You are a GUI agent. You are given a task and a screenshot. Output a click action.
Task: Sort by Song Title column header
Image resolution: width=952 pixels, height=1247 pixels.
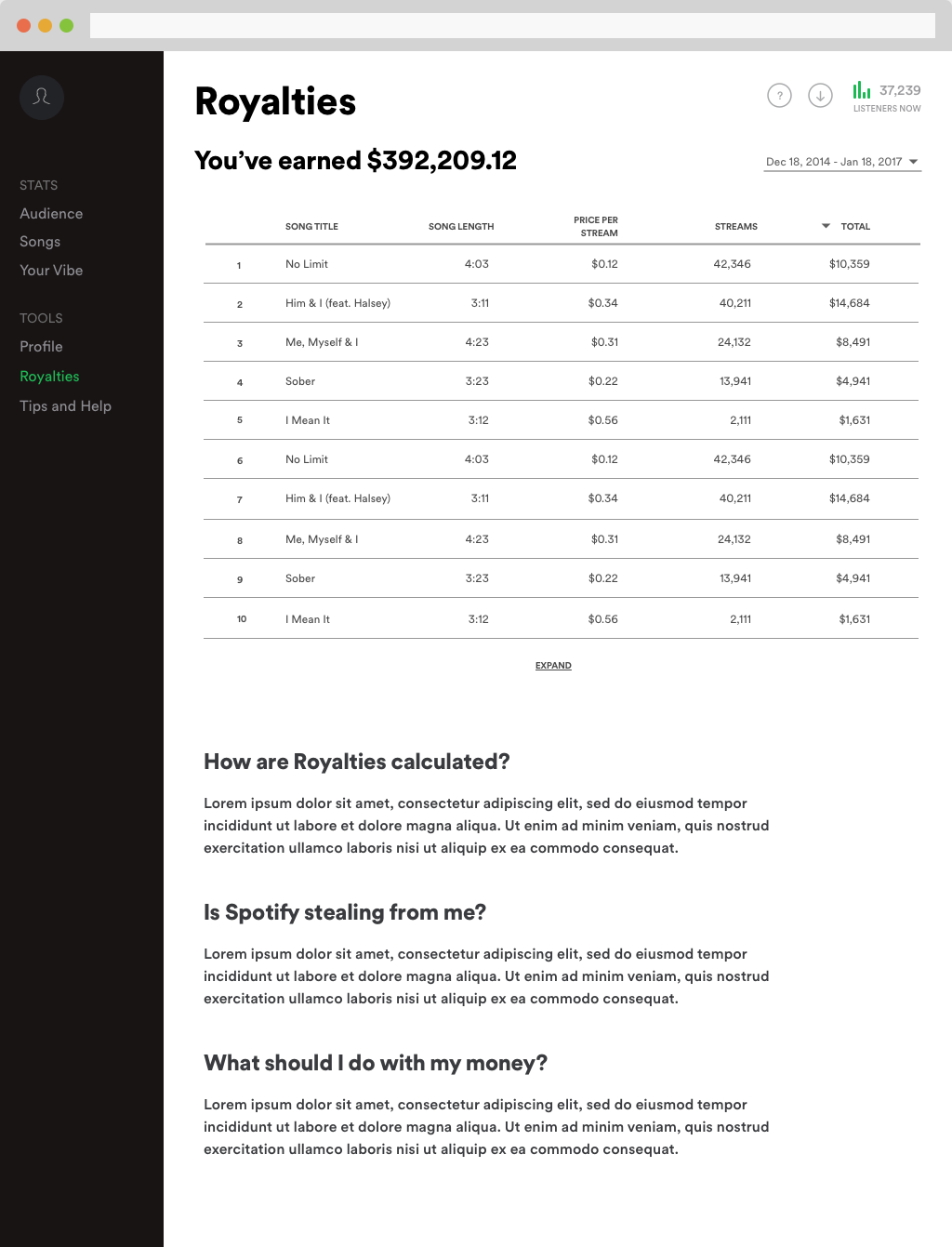coord(311,227)
